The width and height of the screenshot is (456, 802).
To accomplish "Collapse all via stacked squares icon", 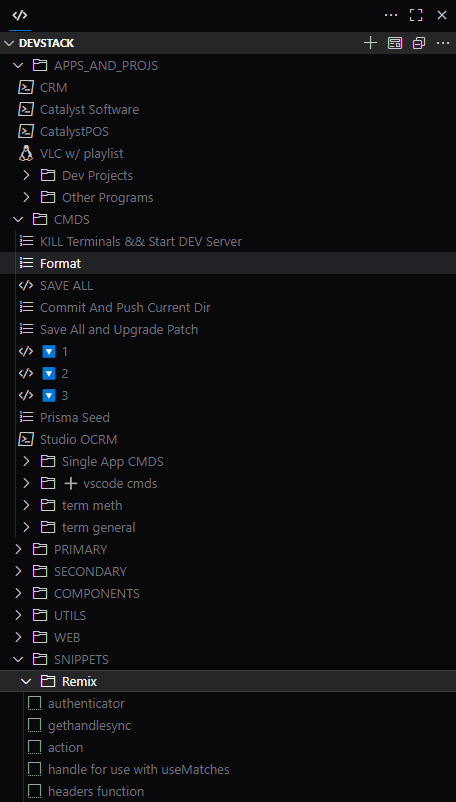I will [419, 43].
